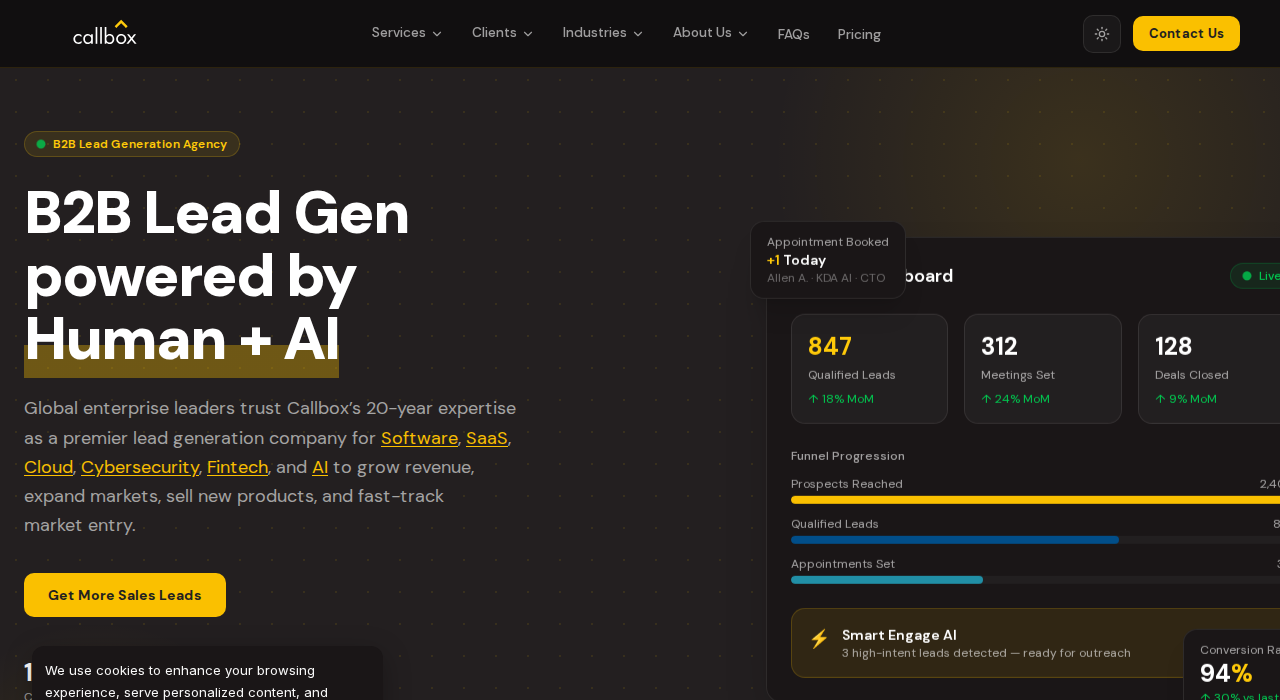Image resolution: width=1280 pixels, height=700 pixels.
Task: Select the 312 Meetings Set card
Action: 1043,369
